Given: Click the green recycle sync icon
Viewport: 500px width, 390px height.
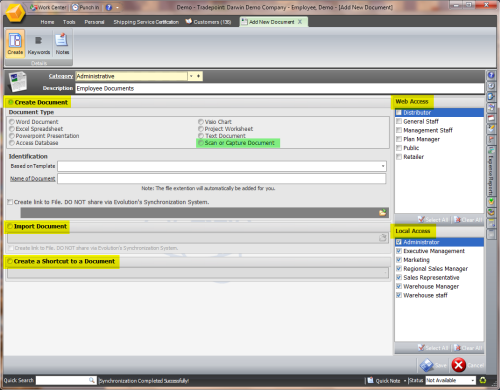Looking at the screenshot, I should coord(482,380).
